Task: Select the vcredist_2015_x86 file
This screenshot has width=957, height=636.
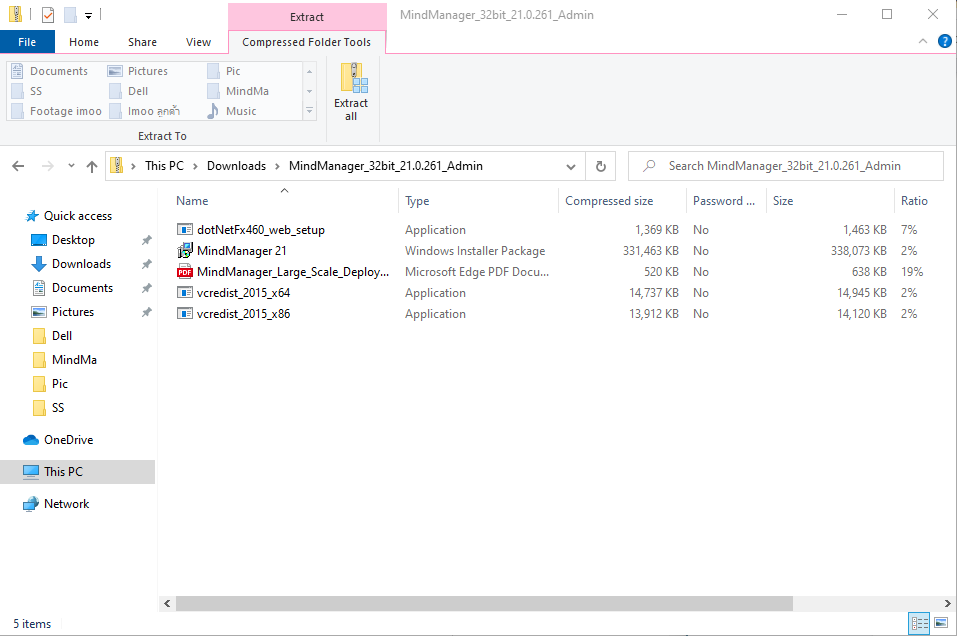Action: 244,314
